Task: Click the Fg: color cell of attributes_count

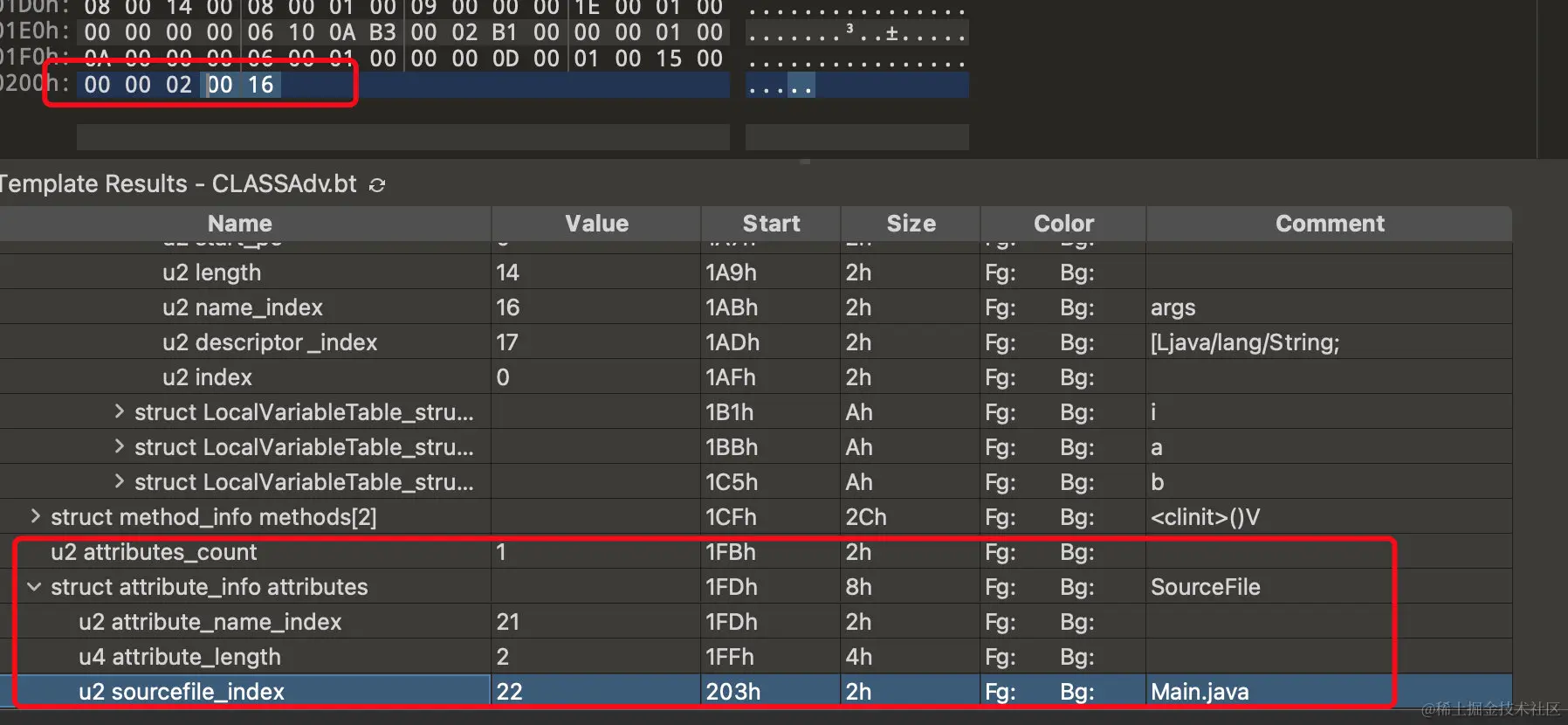Action: pyautogui.click(x=1001, y=552)
